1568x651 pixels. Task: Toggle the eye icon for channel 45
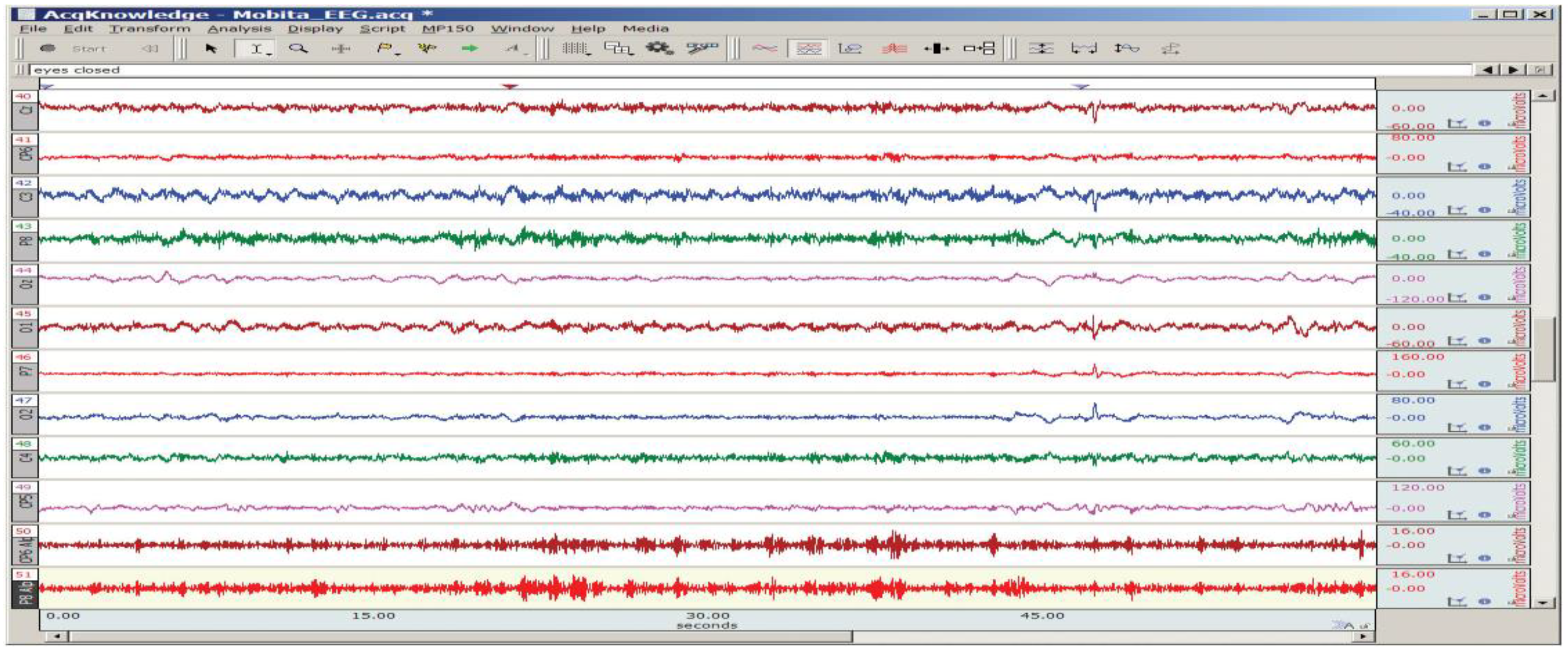click(1485, 341)
